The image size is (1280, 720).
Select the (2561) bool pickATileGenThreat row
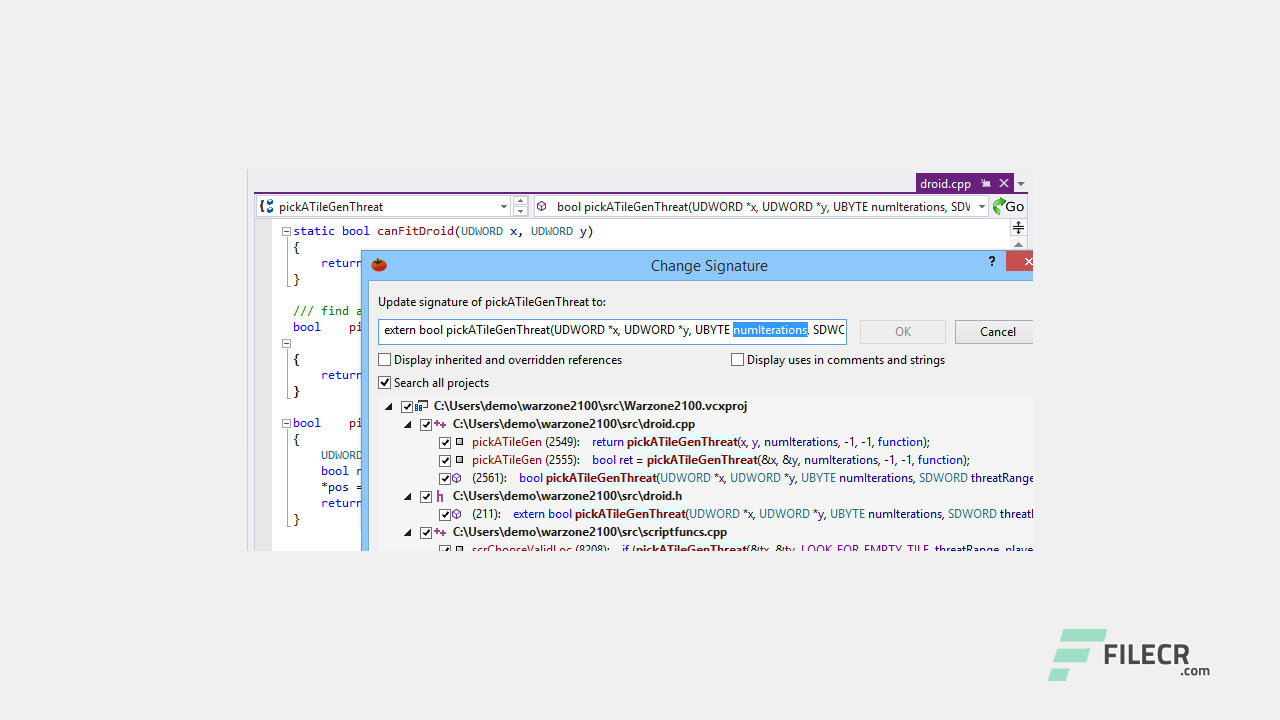click(x=752, y=478)
